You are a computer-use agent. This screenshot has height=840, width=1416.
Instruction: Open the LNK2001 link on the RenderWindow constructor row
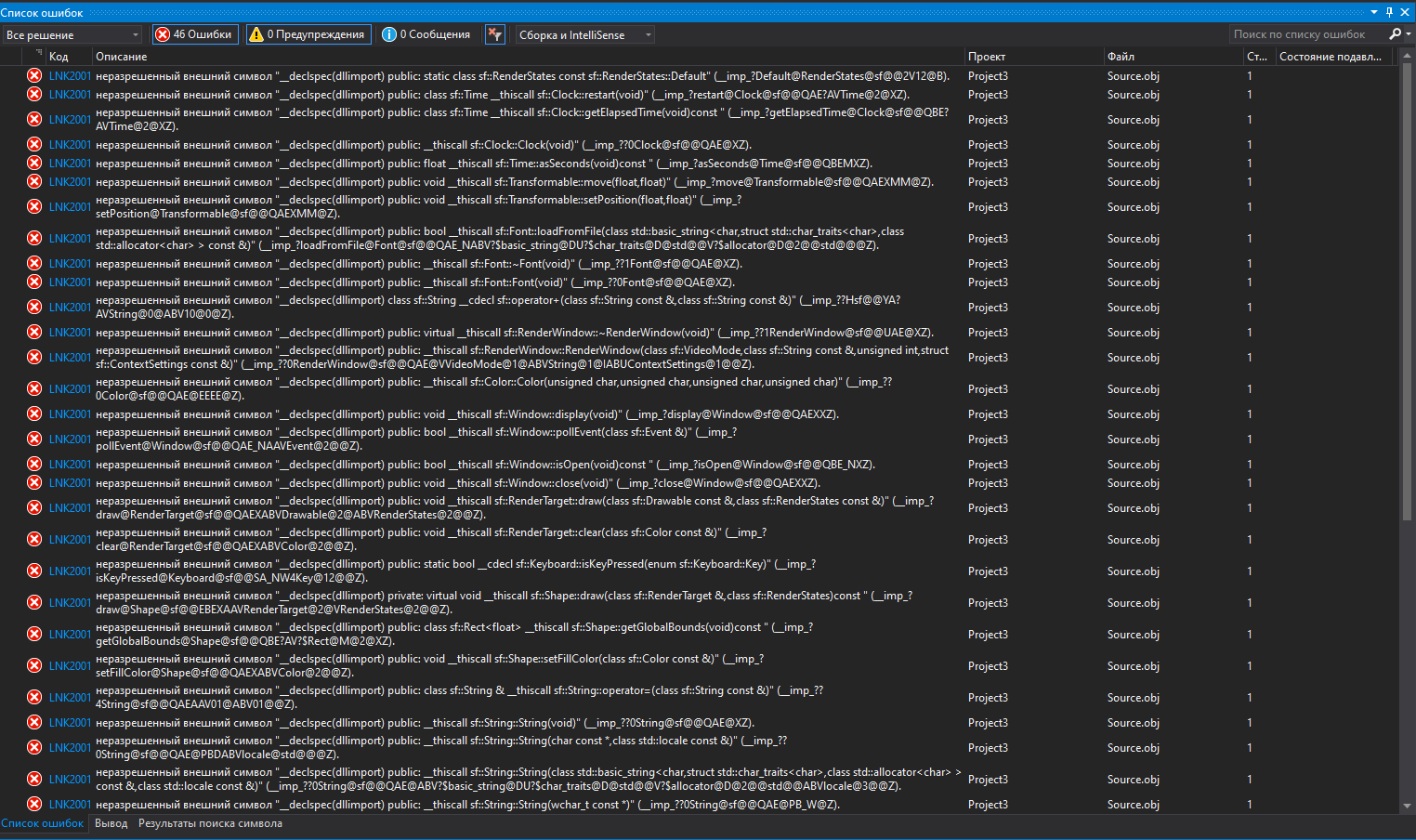pos(70,358)
